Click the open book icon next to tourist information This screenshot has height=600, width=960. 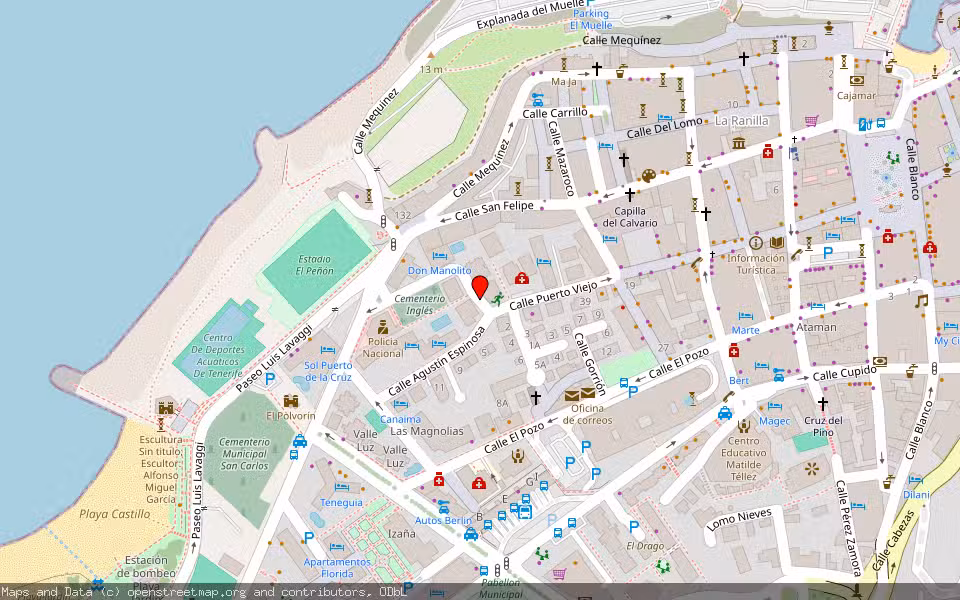tap(778, 242)
